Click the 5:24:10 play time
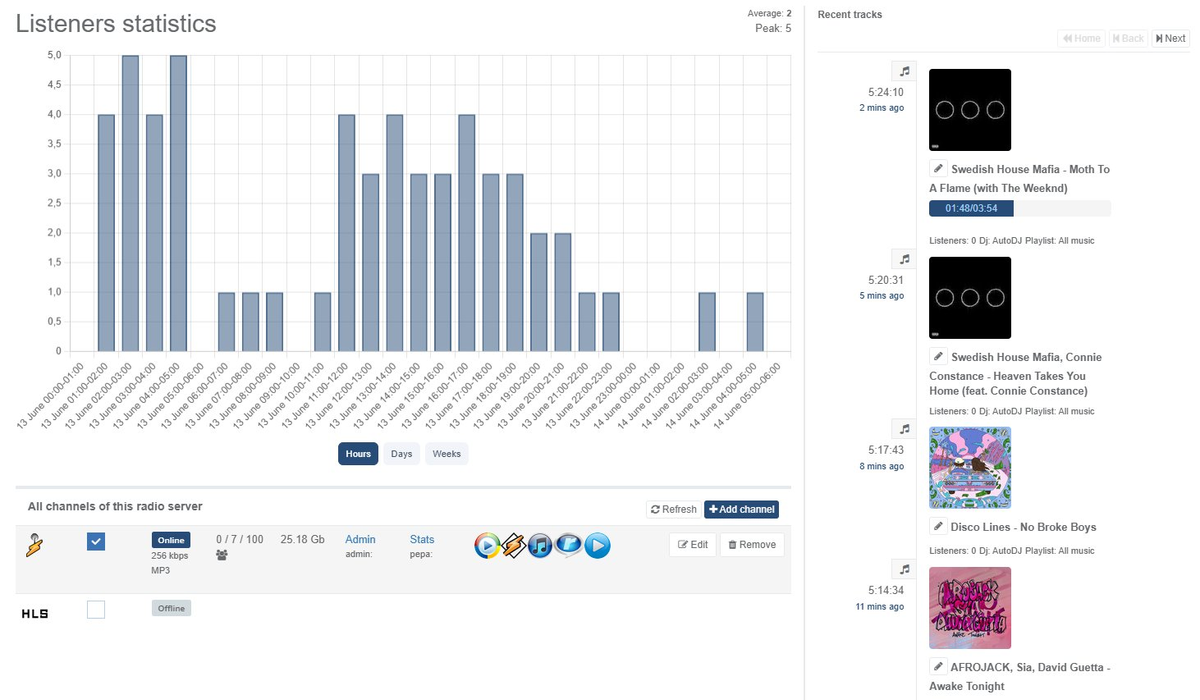 [x=886, y=93]
